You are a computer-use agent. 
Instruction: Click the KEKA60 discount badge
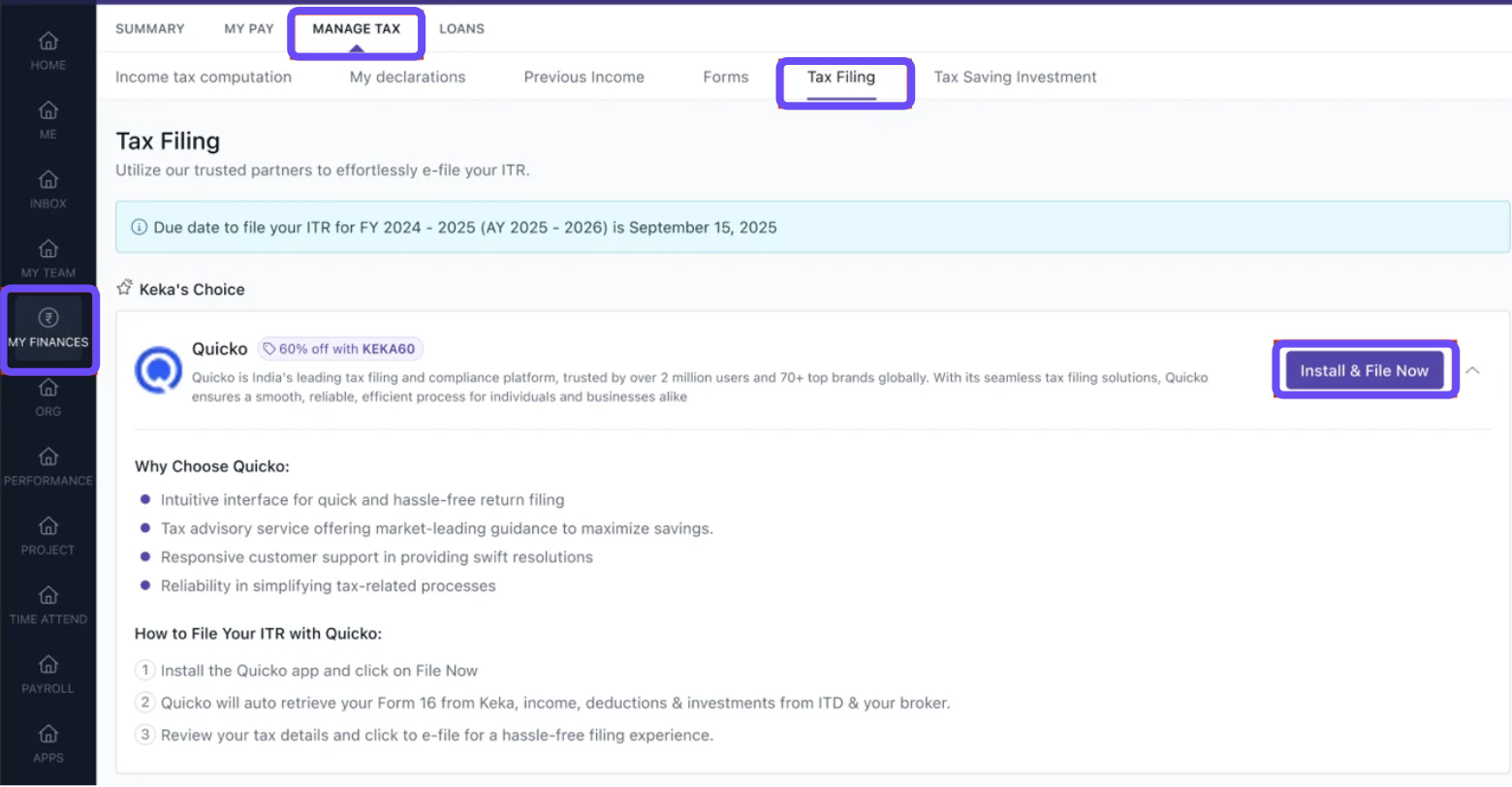340,349
